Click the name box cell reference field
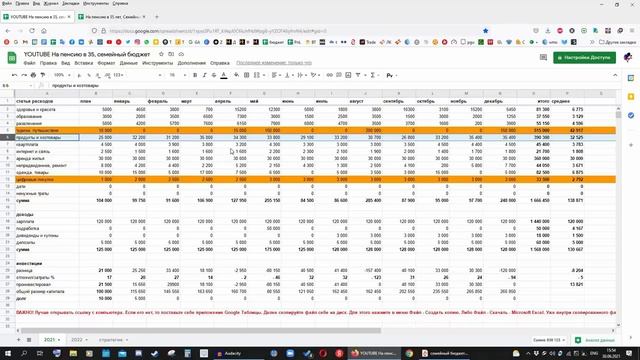The image size is (640, 360). coord(17,85)
